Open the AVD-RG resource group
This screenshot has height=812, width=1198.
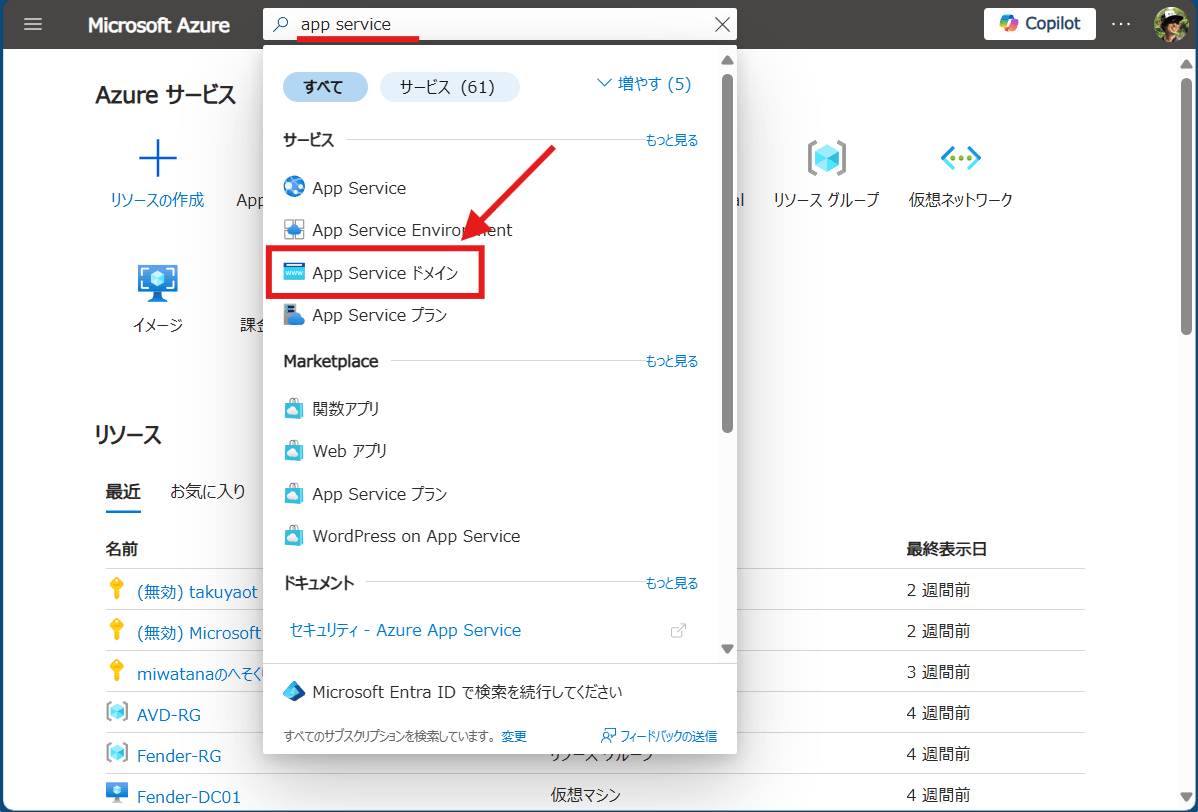pos(169,715)
